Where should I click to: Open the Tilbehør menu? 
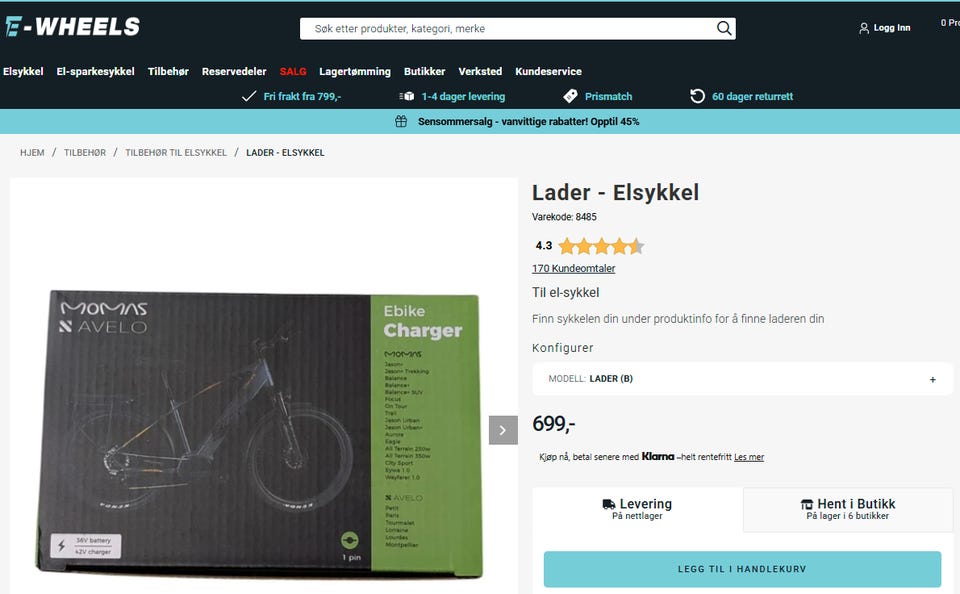tap(168, 71)
